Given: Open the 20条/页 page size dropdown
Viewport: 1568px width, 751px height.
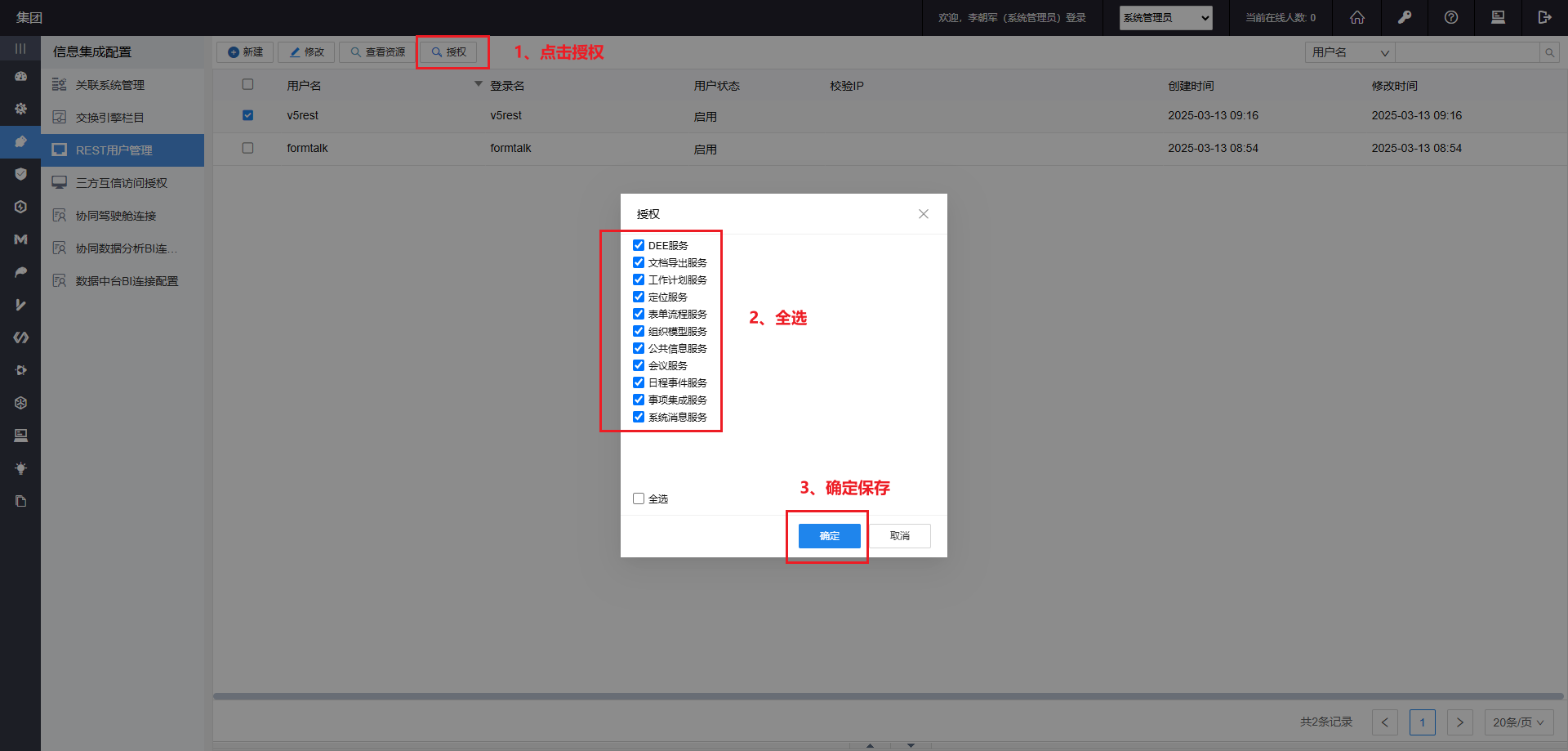Looking at the screenshot, I should pyautogui.click(x=1518, y=722).
